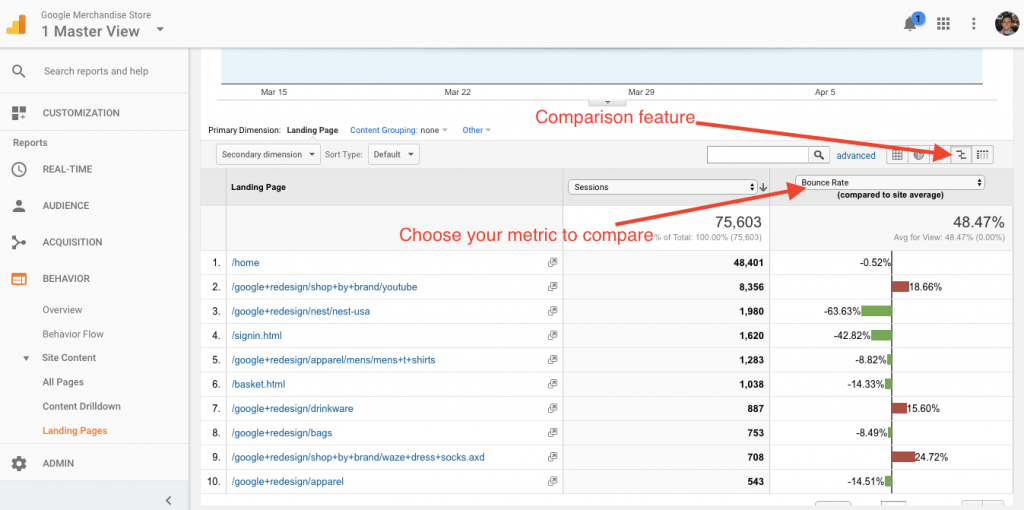Open nest-usa landing page external icon

[x=552, y=311]
